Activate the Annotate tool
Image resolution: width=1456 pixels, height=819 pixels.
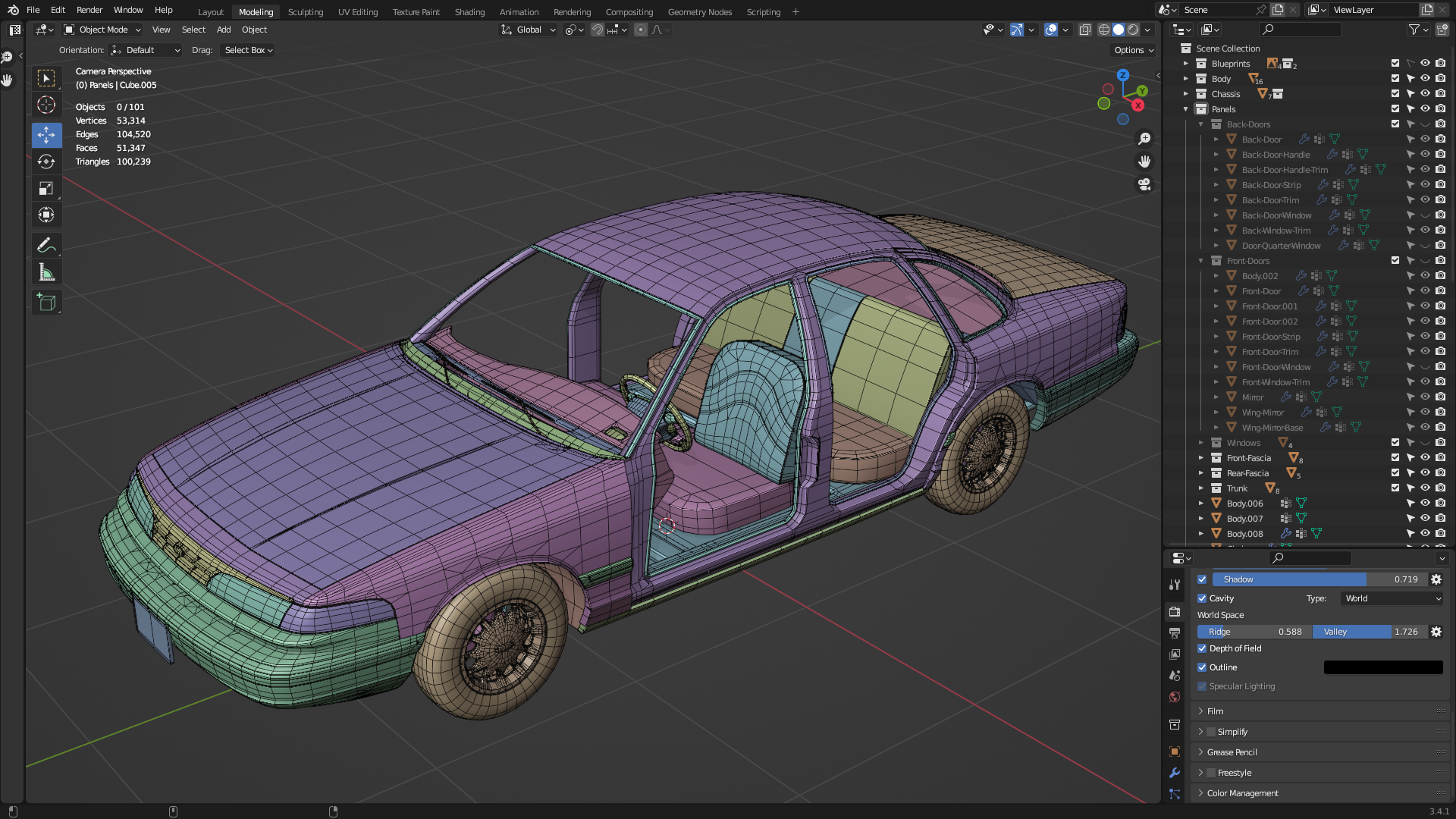pos(46,245)
